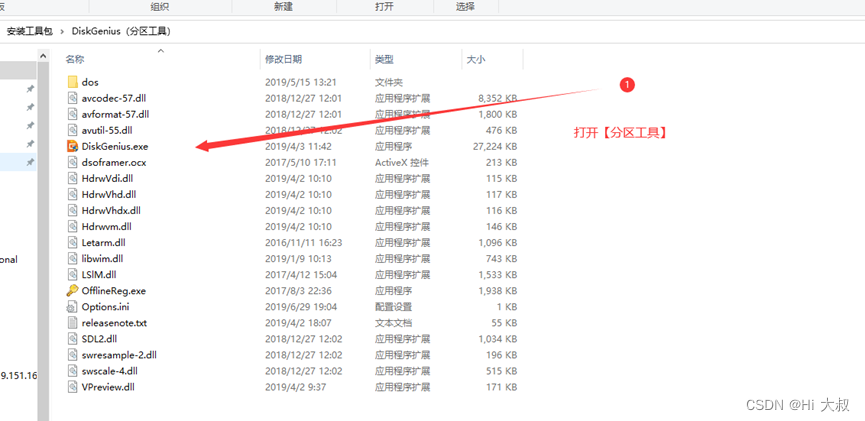This screenshot has width=865, height=421.
Task: Click the SDL2.dll file icon
Action: click(72, 338)
